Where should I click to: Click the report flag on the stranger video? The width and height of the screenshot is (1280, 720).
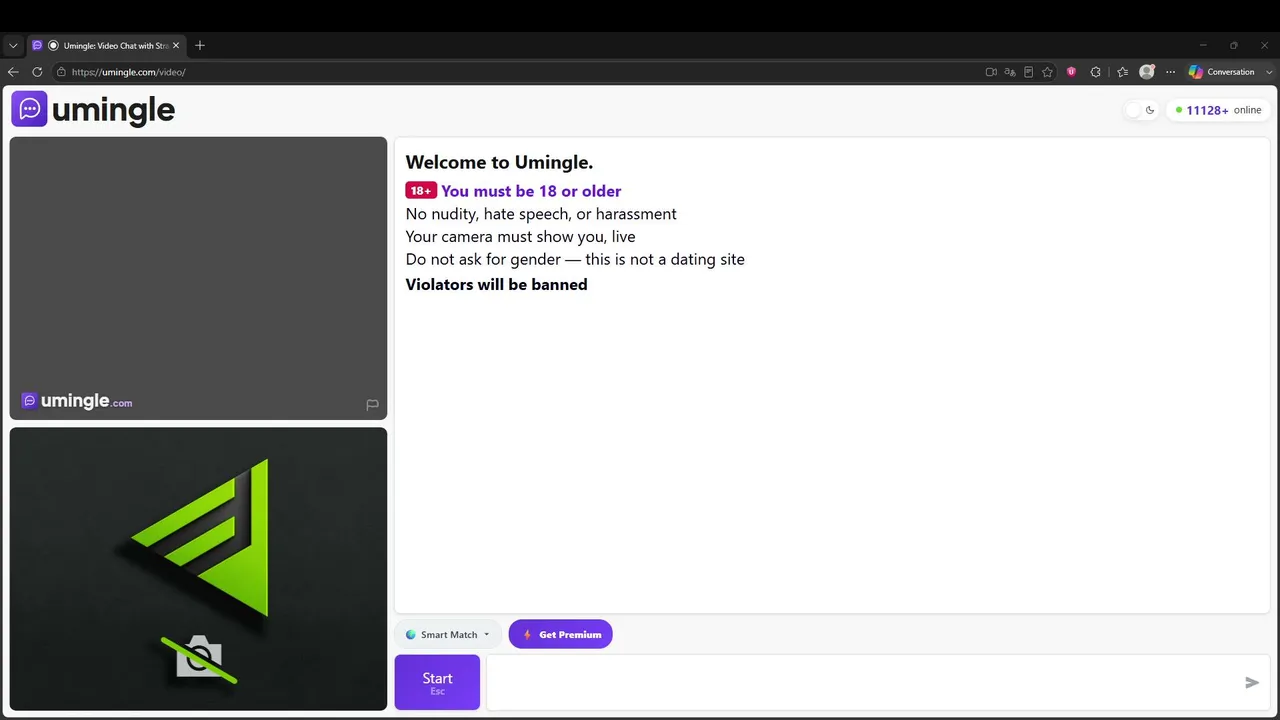click(372, 404)
